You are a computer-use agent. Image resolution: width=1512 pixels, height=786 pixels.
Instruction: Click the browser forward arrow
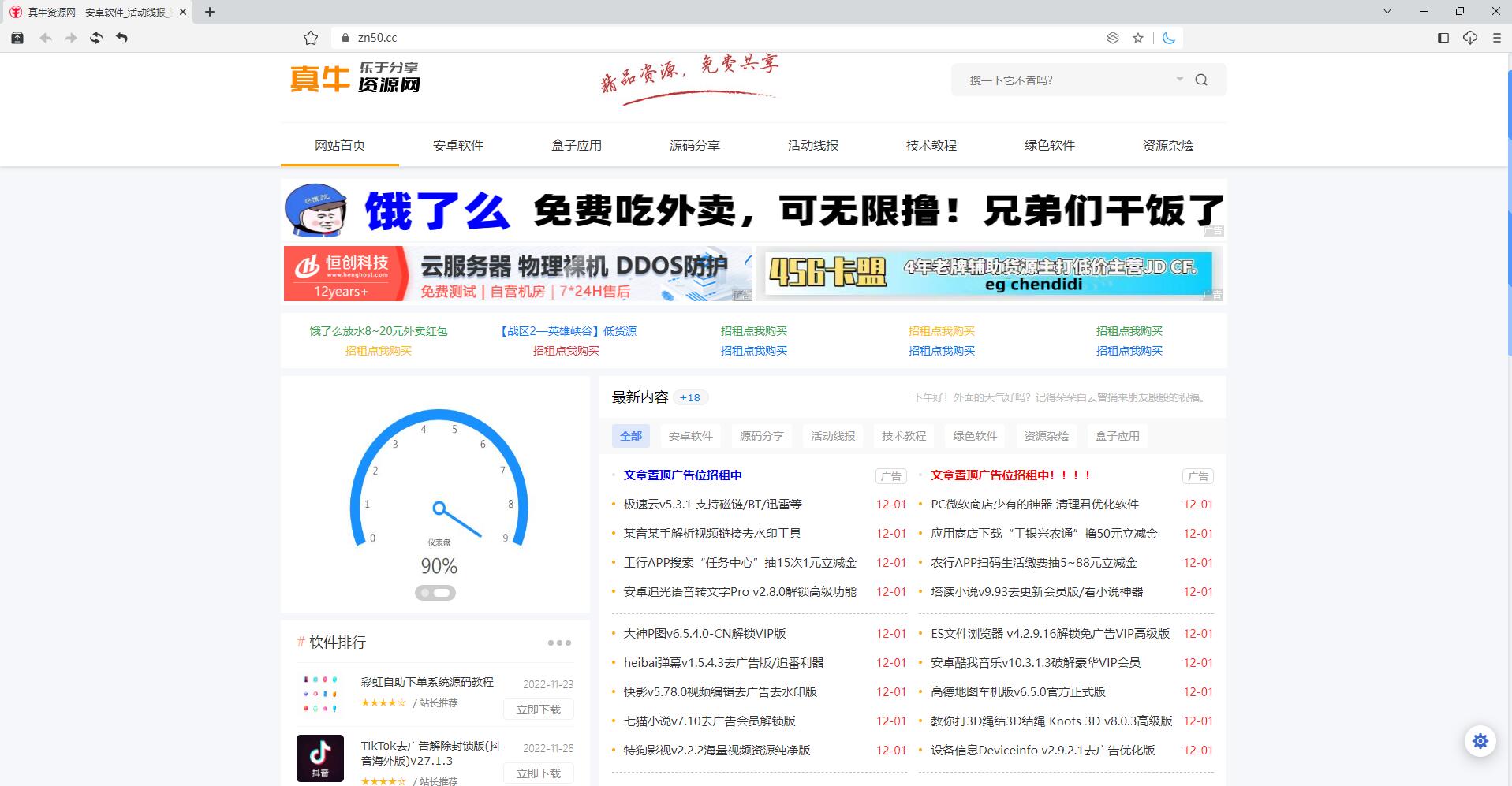click(71, 38)
